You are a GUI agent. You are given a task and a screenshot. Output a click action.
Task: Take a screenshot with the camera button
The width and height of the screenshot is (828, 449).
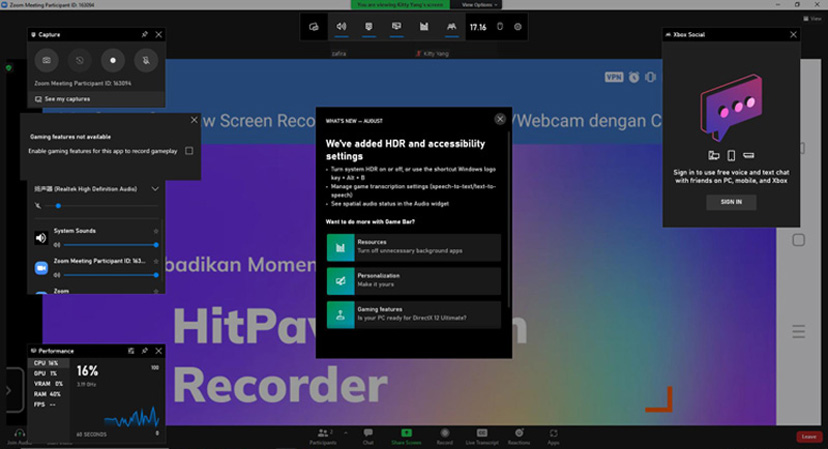pos(46,60)
